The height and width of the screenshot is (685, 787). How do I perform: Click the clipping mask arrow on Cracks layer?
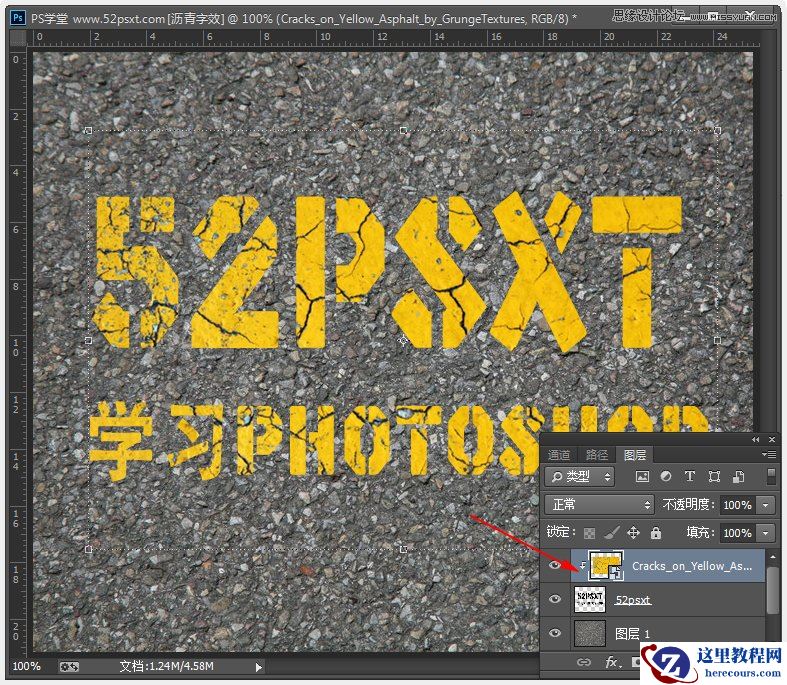582,565
